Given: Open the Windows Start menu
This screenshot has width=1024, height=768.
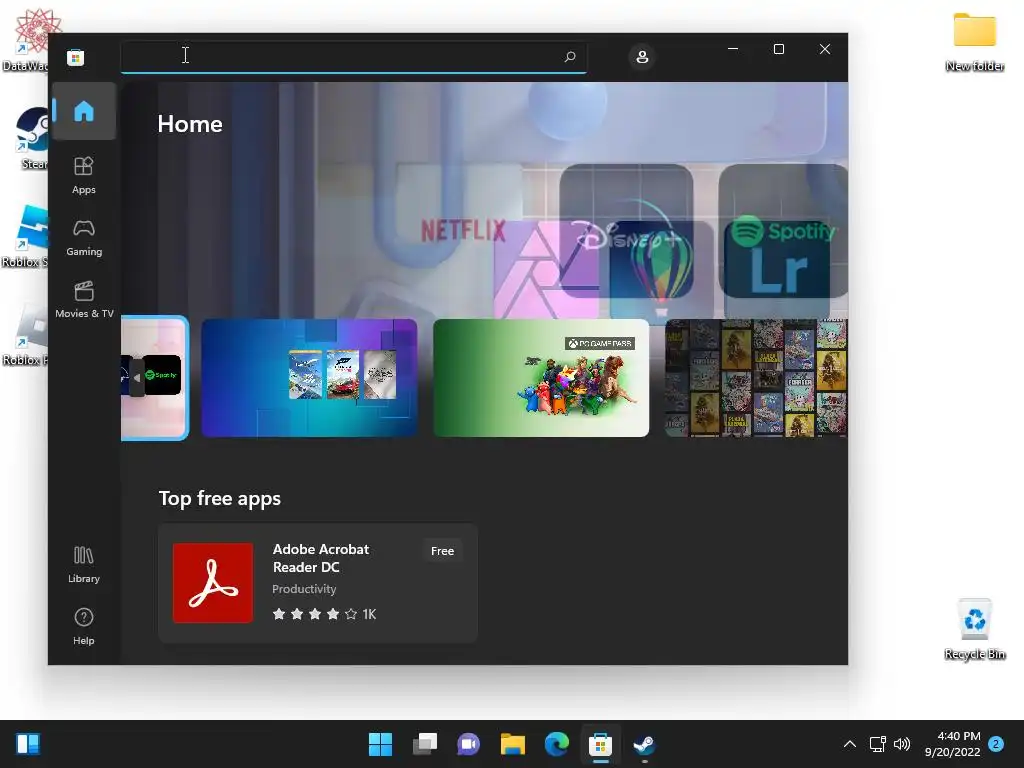Looking at the screenshot, I should pos(380,744).
